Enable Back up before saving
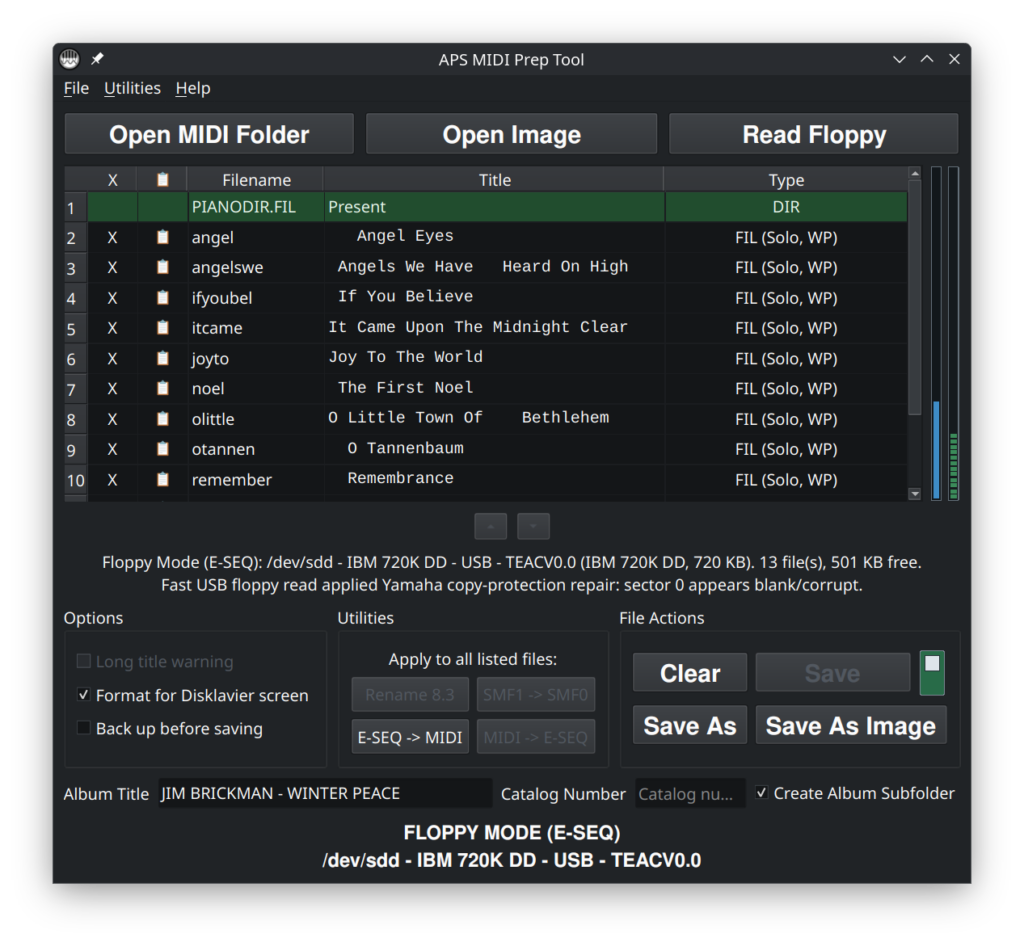Image resolution: width=1024 pixels, height=946 pixels. [x=84, y=728]
